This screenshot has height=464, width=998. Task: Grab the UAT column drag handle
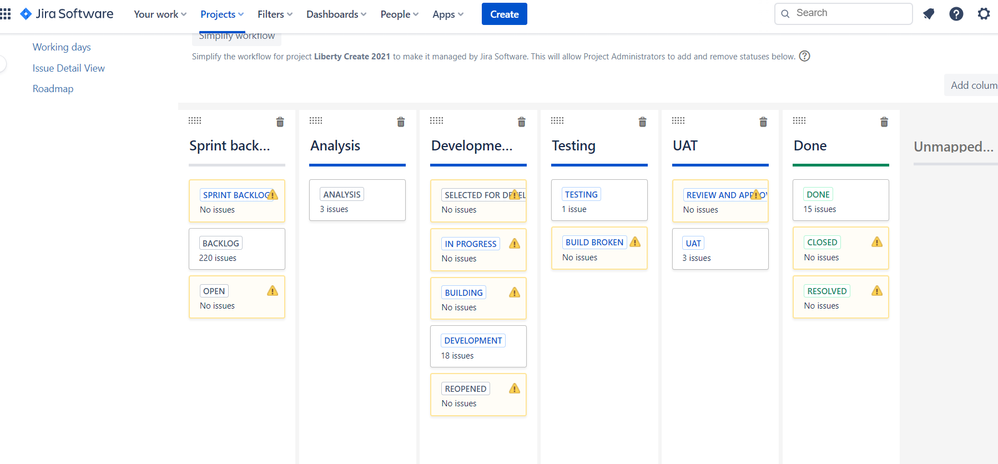(x=678, y=120)
